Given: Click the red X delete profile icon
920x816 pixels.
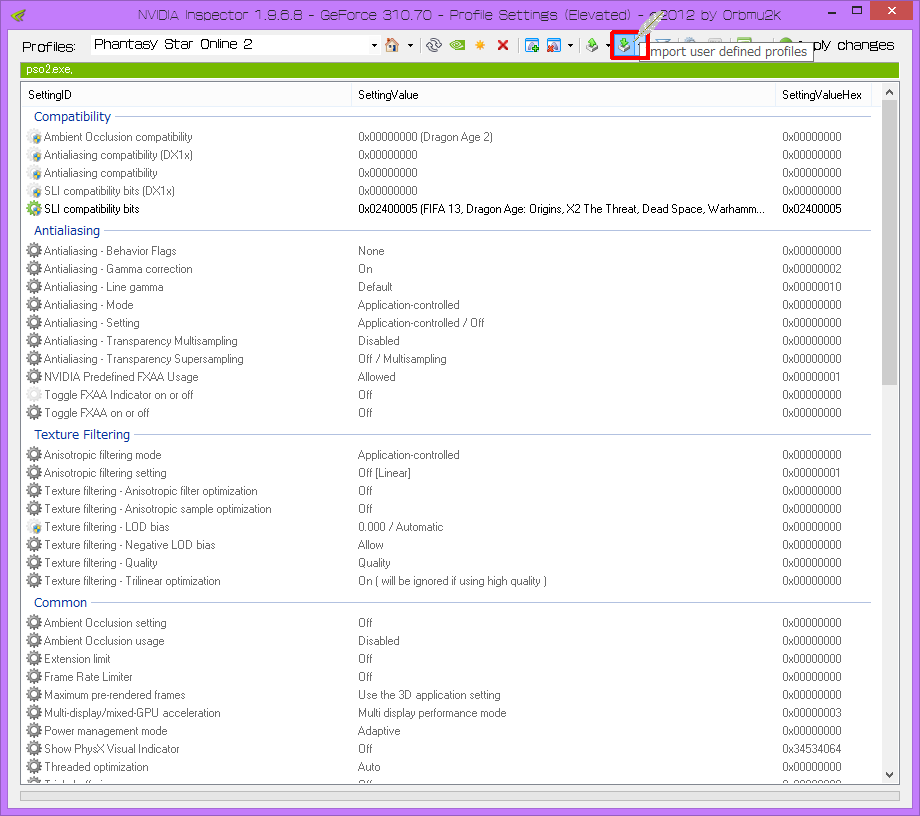Looking at the screenshot, I should click(503, 45).
